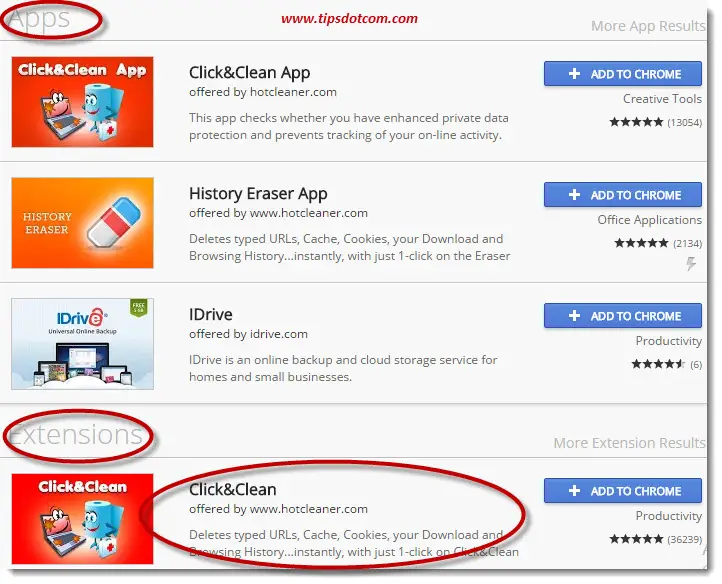This screenshot has height=584, width=722.
Task: Open the History Eraser App title
Action: click(x=258, y=193)
